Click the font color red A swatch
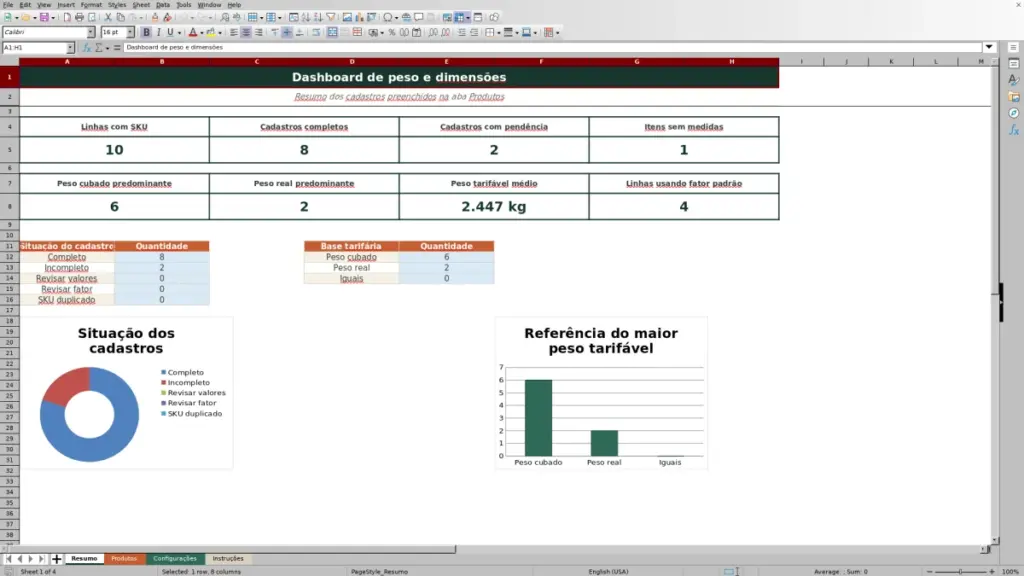 [193, 33]
